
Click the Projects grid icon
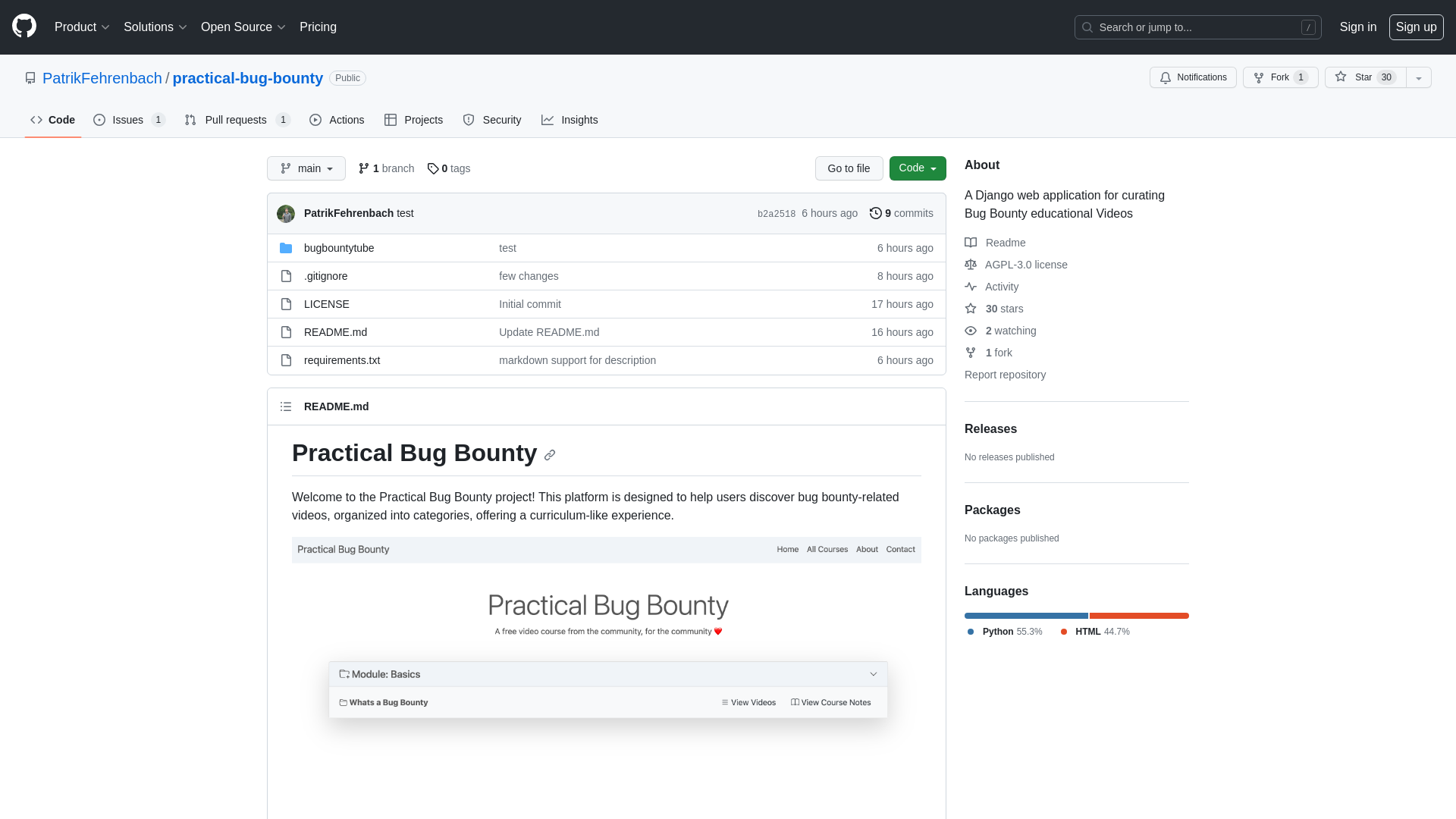coord(391,120)
